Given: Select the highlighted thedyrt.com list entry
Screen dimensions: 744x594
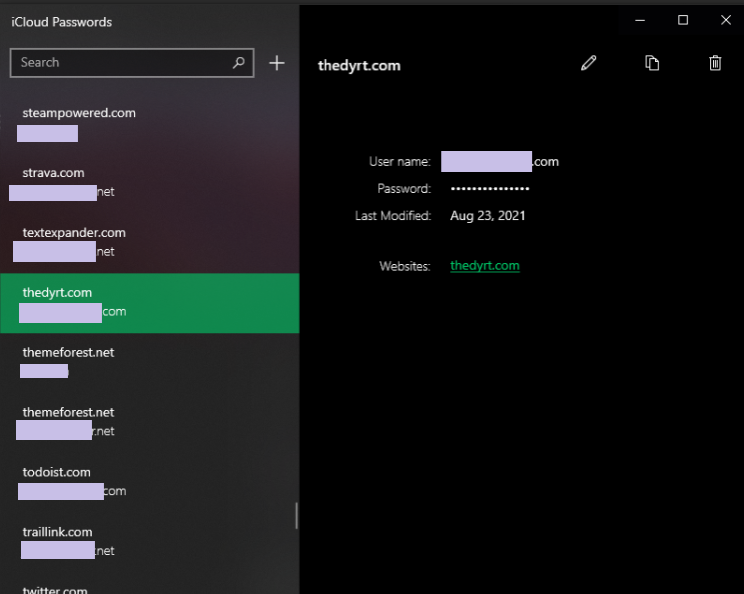Looking at the screenshot, I should [149, 303].
